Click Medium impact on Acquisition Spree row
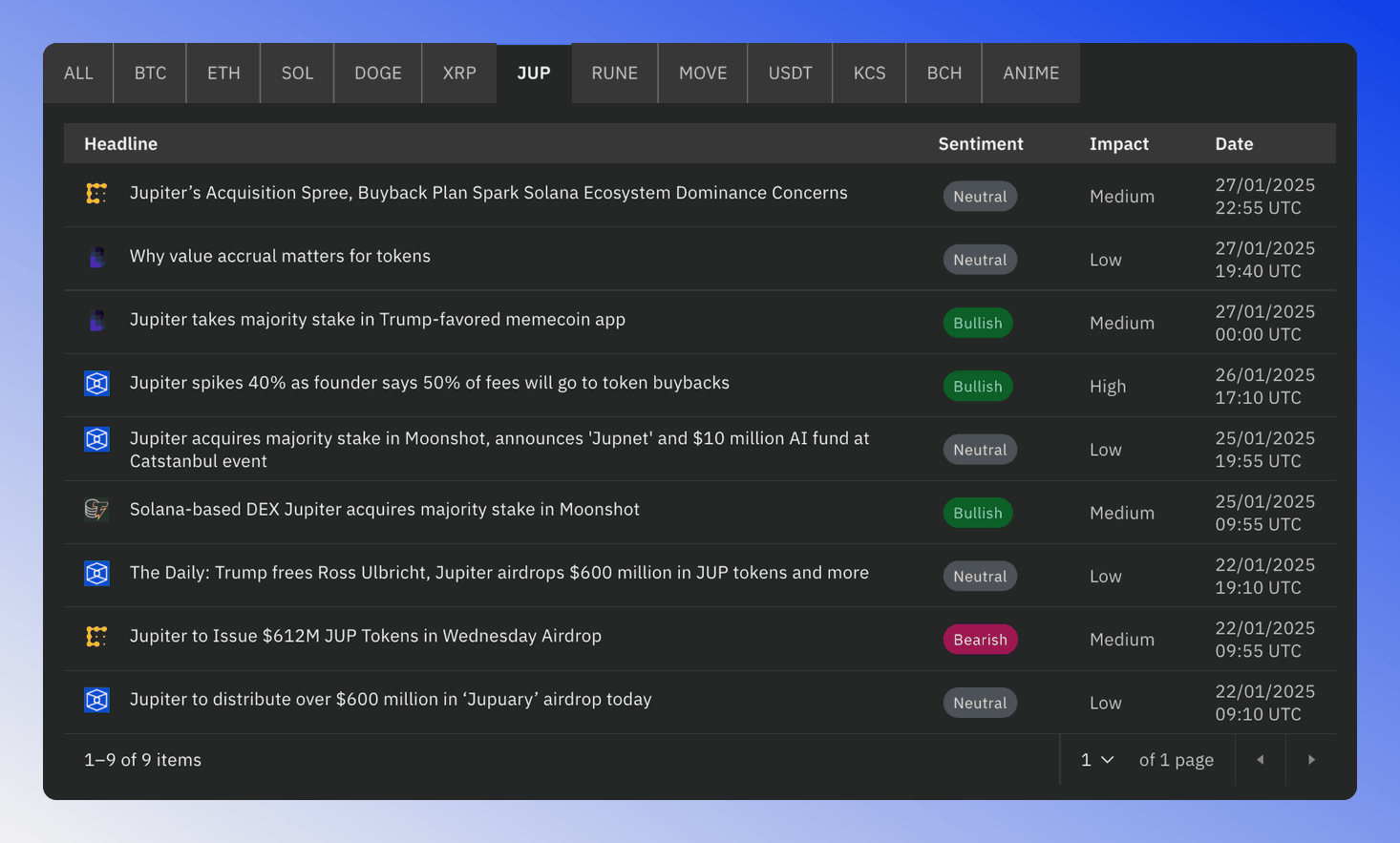Screen dimensions: 1400x843 tap(1122, 197)
